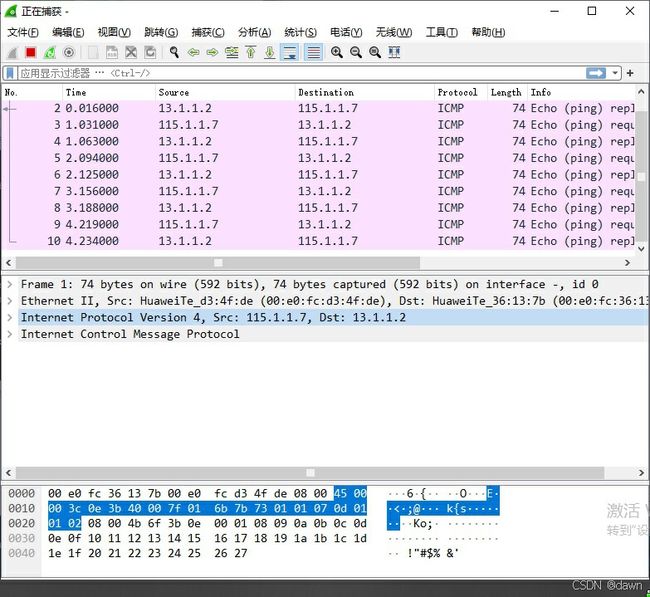Image resolution: width=650 pixels, height=597 pixels.
Task: Open find packet magnifier icon
Action: [x=175, y=53]
